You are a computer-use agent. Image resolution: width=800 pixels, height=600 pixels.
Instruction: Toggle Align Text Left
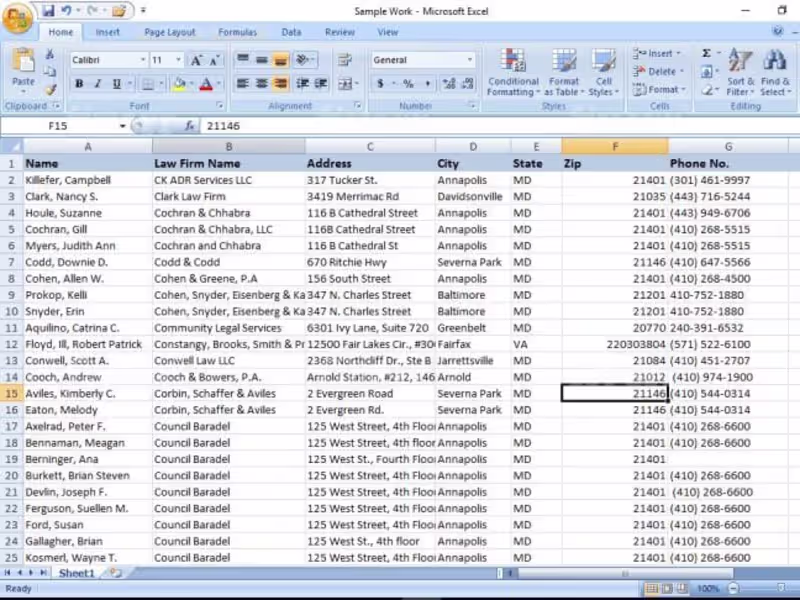[243, 83]
